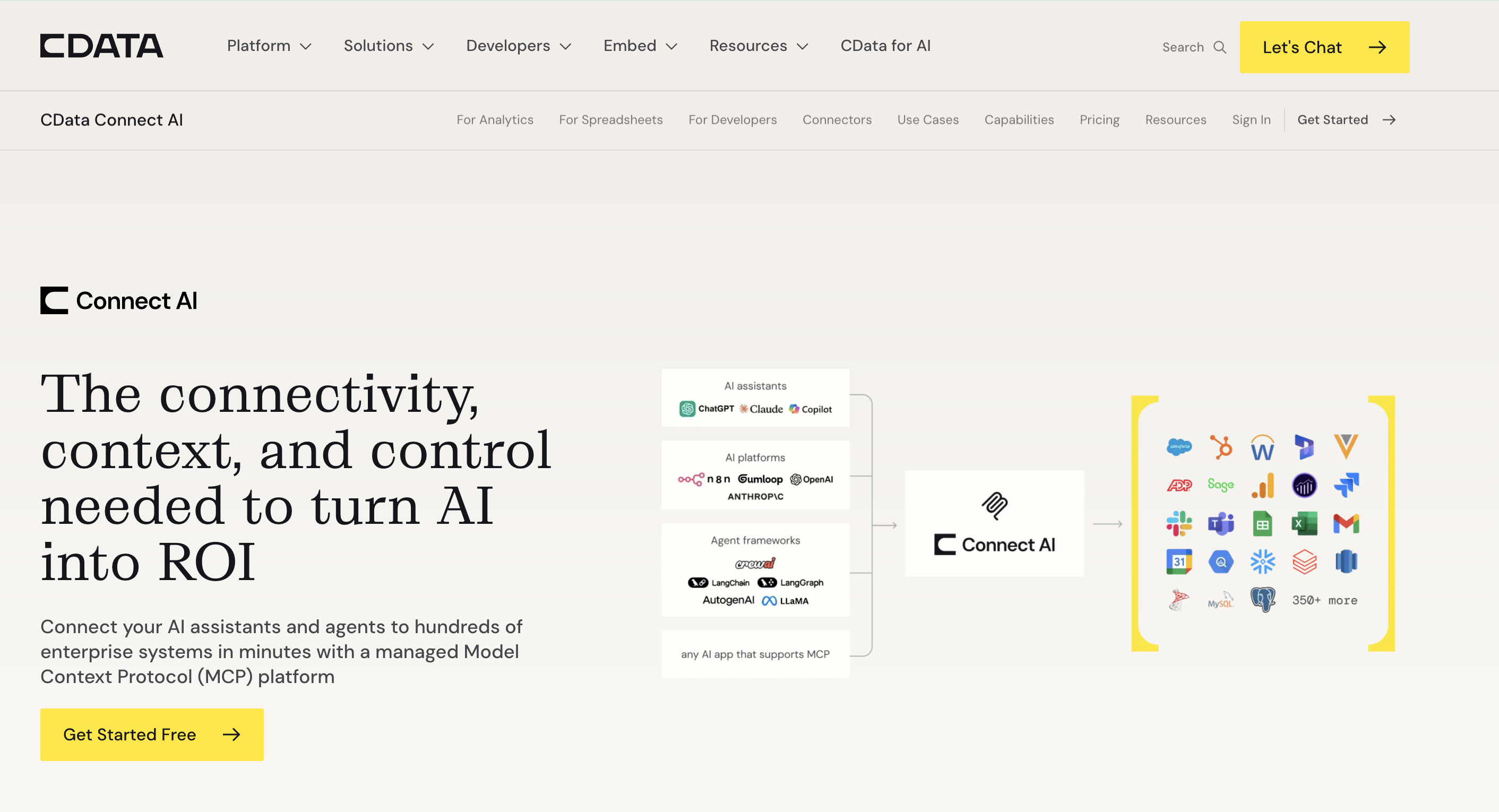Click the Snowflake icon
The image size is (1499, 812).
[1263, 562]
